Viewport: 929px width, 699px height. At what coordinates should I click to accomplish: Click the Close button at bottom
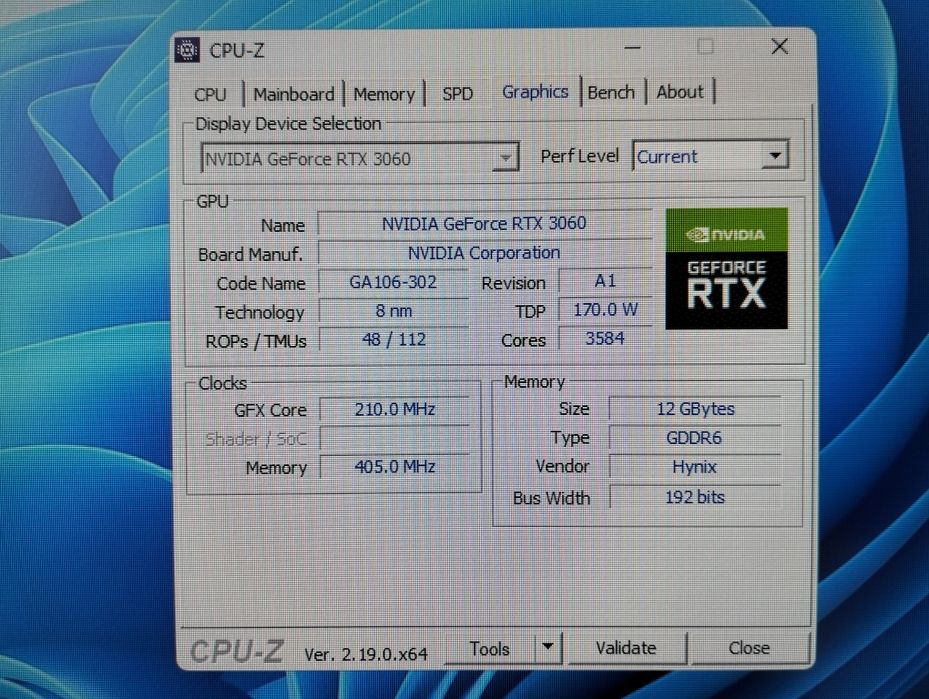749,648
